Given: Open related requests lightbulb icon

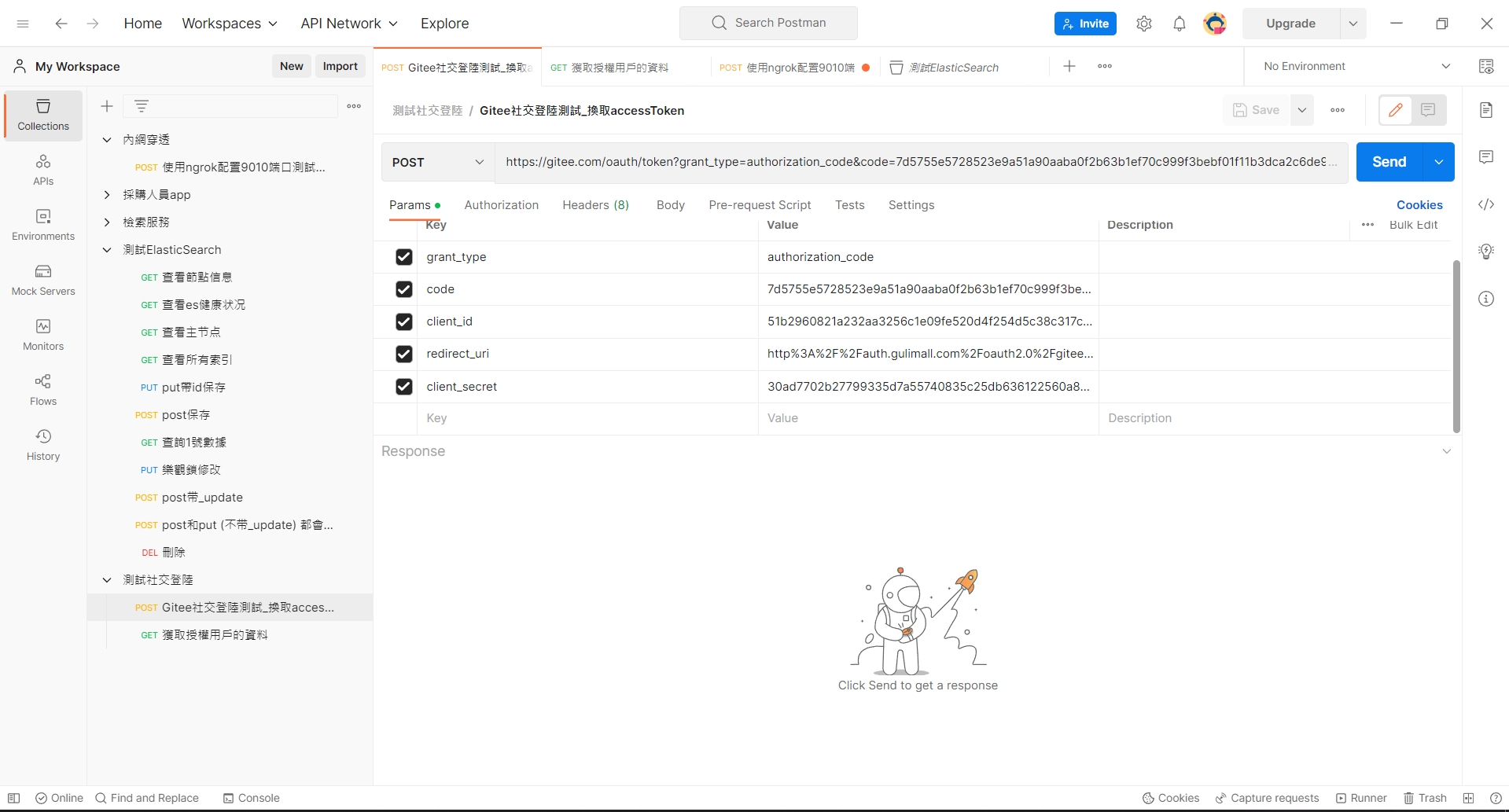Looking at the screenshot, I should coord(1486,252).
